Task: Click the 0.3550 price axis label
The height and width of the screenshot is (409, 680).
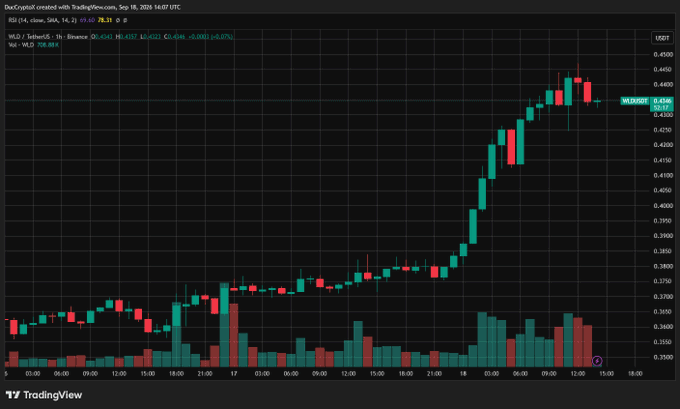Action: point(663,342)
